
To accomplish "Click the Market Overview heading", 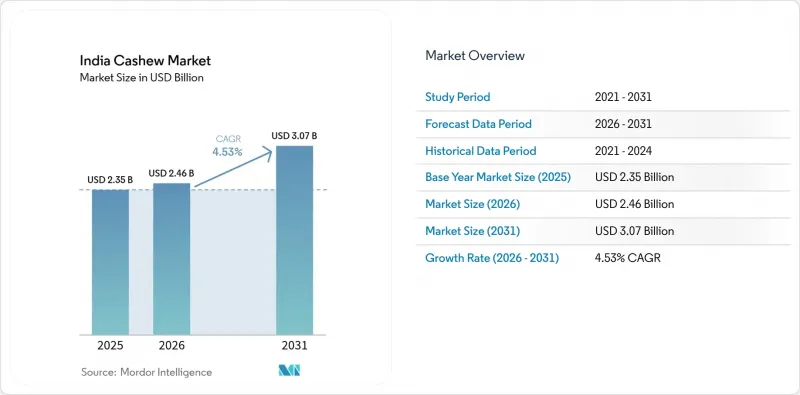I will [x=475, y=55].
